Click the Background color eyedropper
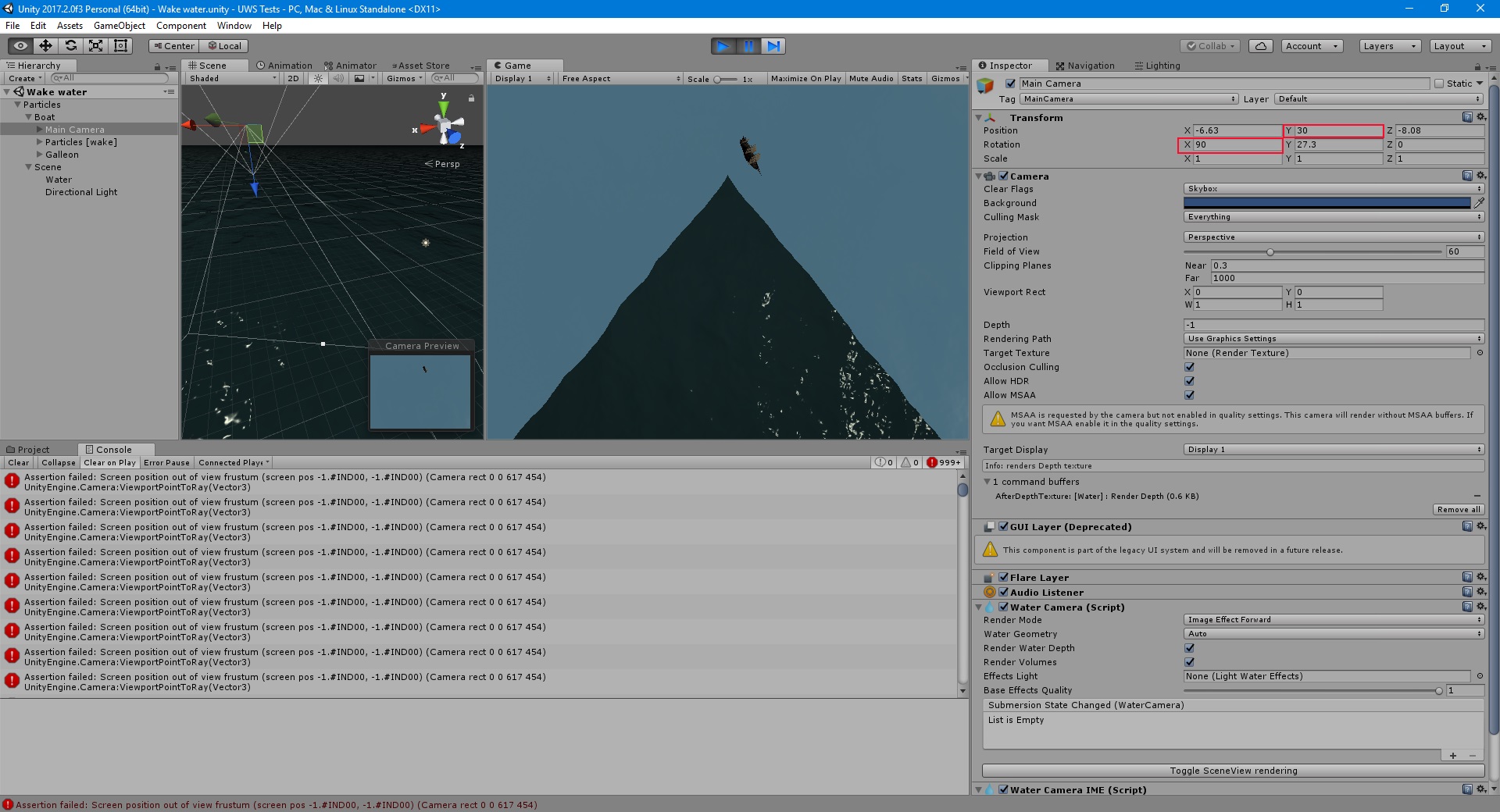Viewport: 1500px width, 812px height. click(x=1480, y=203)
